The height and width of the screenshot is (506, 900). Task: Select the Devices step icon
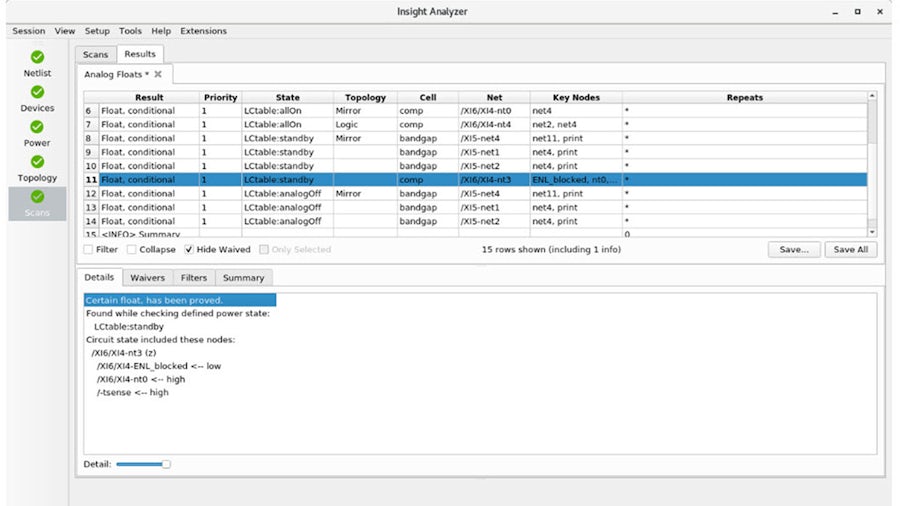pyautogui.click(x=37, y=92)
